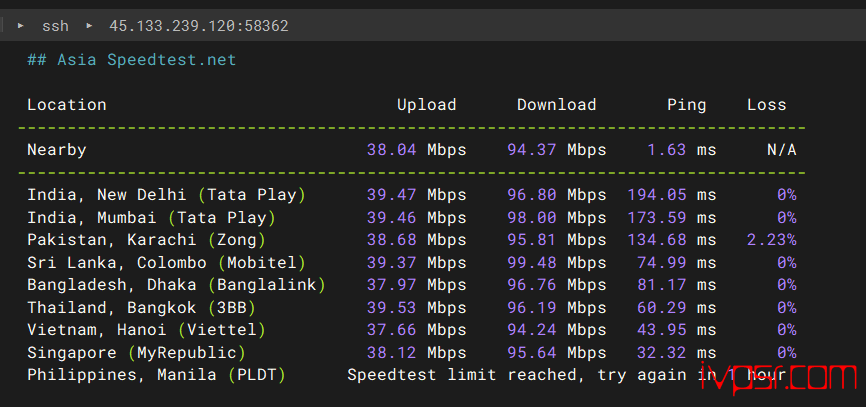Click Hanoi ping 43.95
The width and height of the screenshot is (866, 407).
(x=662, y=330)
